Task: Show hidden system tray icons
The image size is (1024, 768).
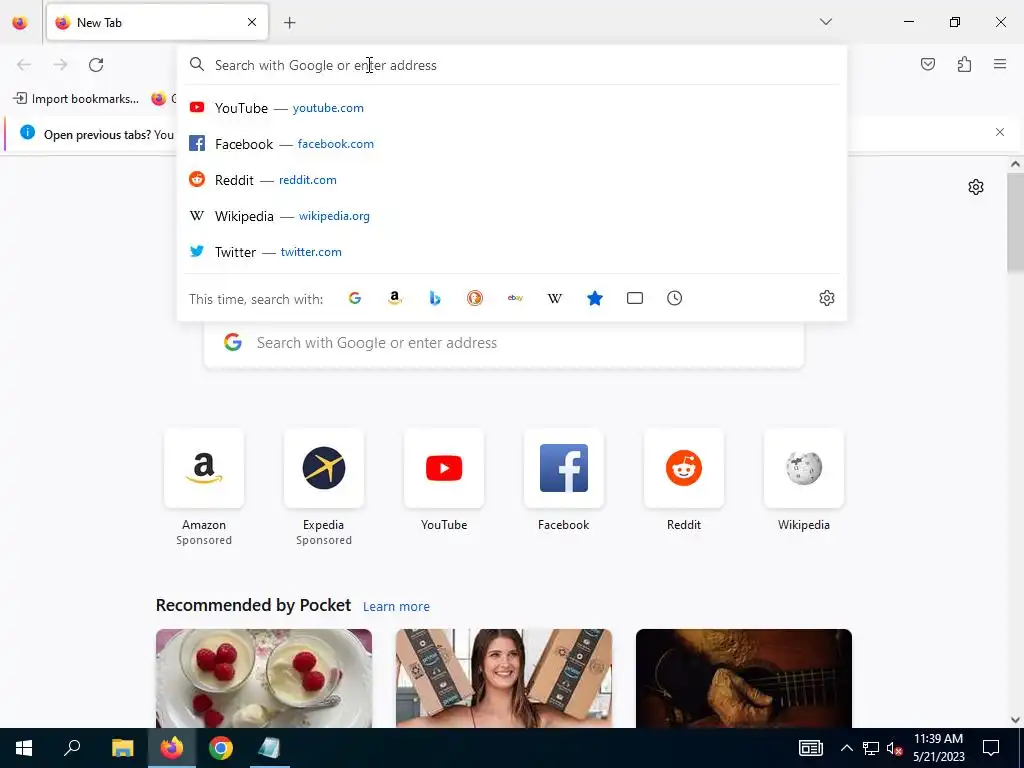Action: 846,748
